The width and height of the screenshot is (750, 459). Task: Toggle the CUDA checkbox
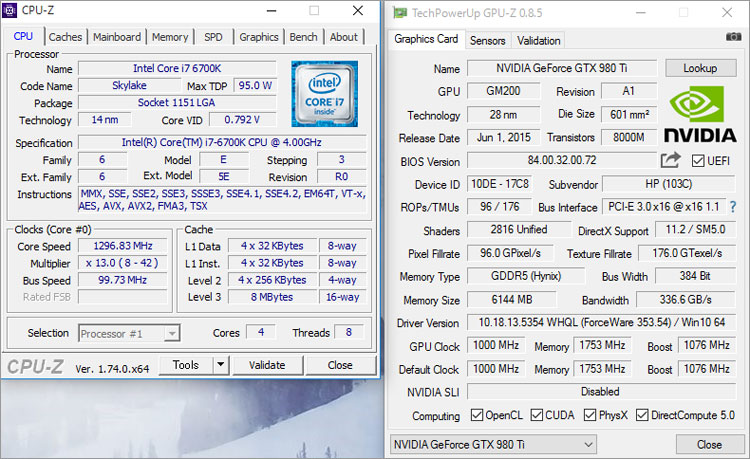537,415
